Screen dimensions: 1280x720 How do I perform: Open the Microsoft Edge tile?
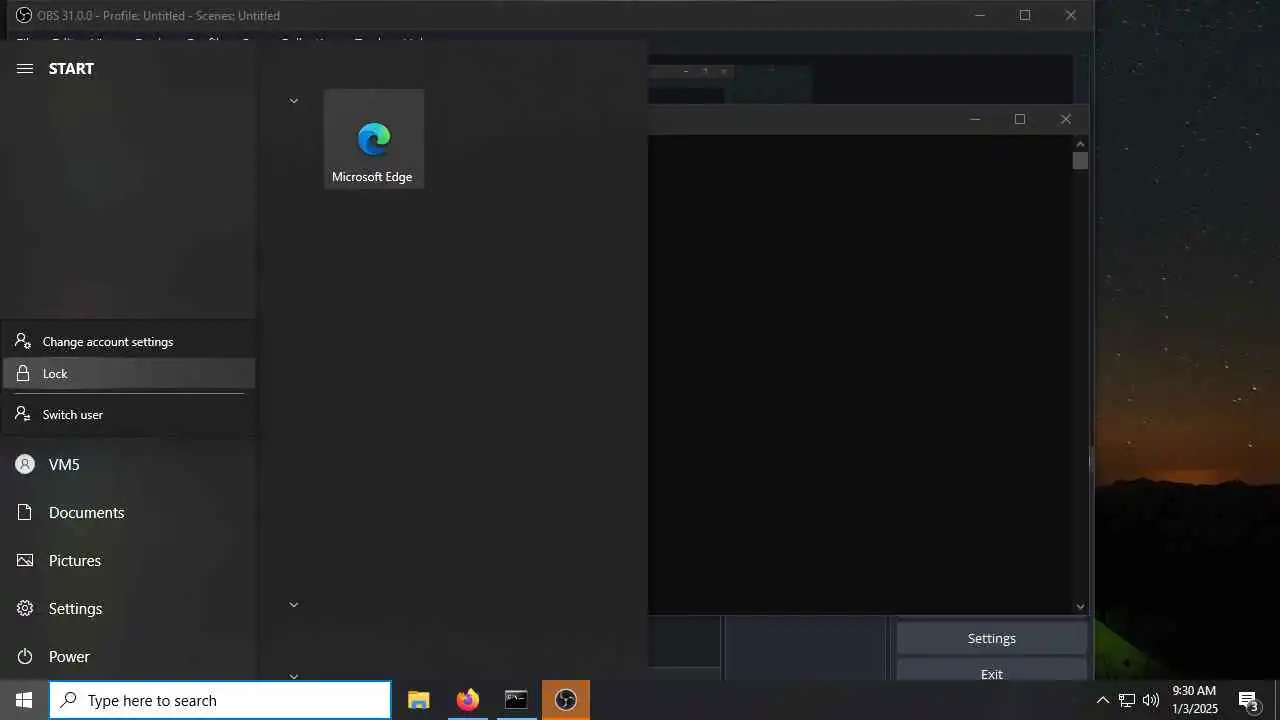tap(374, 138)
